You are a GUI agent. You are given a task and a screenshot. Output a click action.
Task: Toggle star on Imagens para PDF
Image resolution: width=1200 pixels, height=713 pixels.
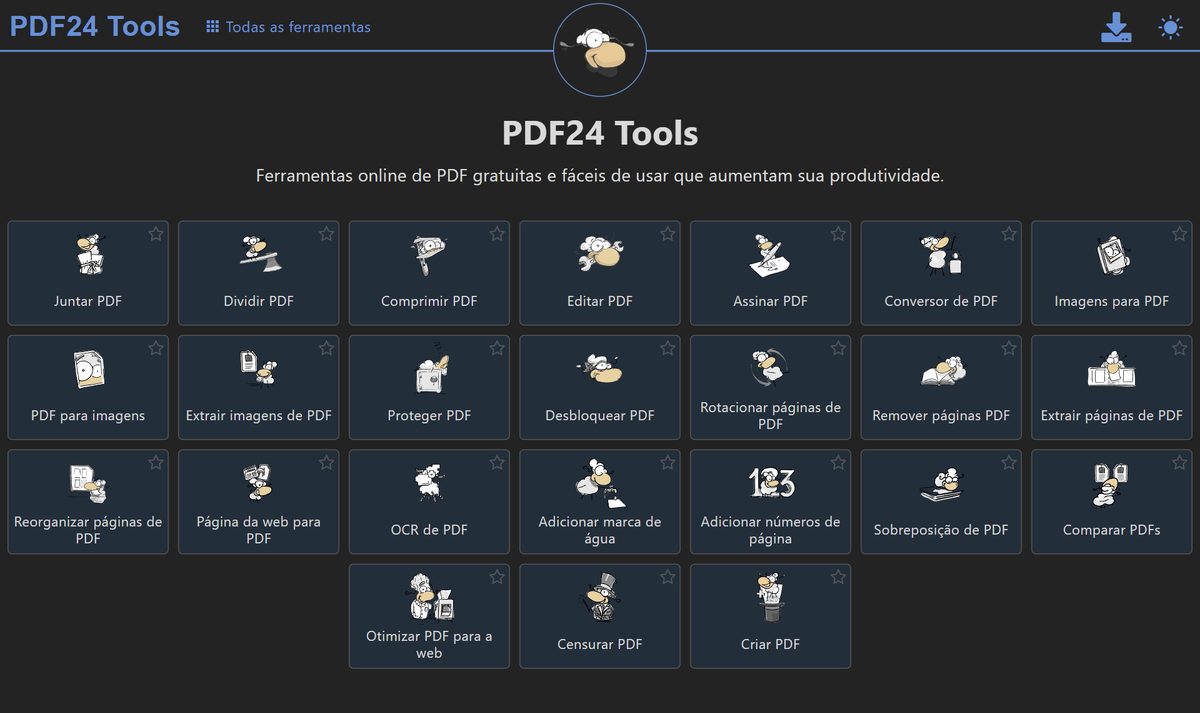pyautogui.click(x=1180, y=234)
